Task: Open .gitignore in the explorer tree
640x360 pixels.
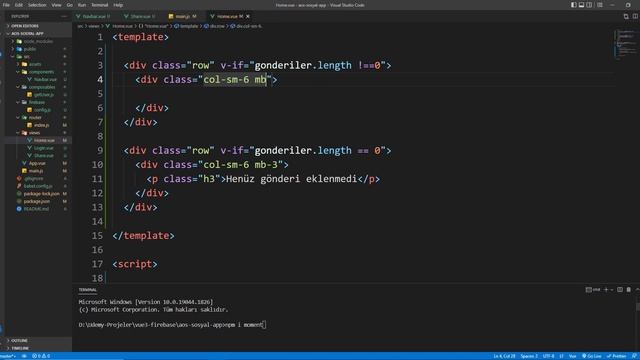Action: click(x=33, y=178)
